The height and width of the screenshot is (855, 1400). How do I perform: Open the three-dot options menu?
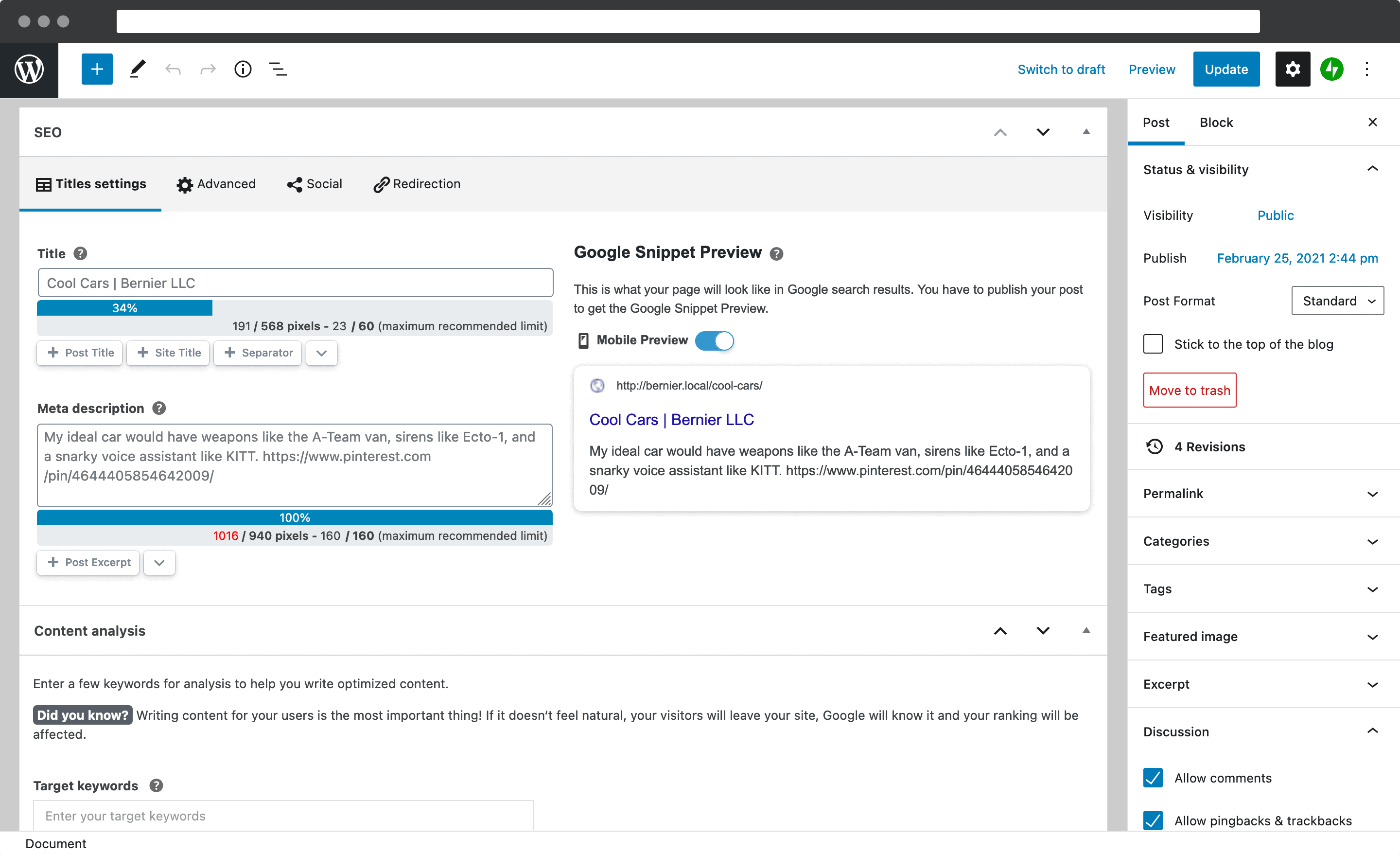[x=1367, y=70]
